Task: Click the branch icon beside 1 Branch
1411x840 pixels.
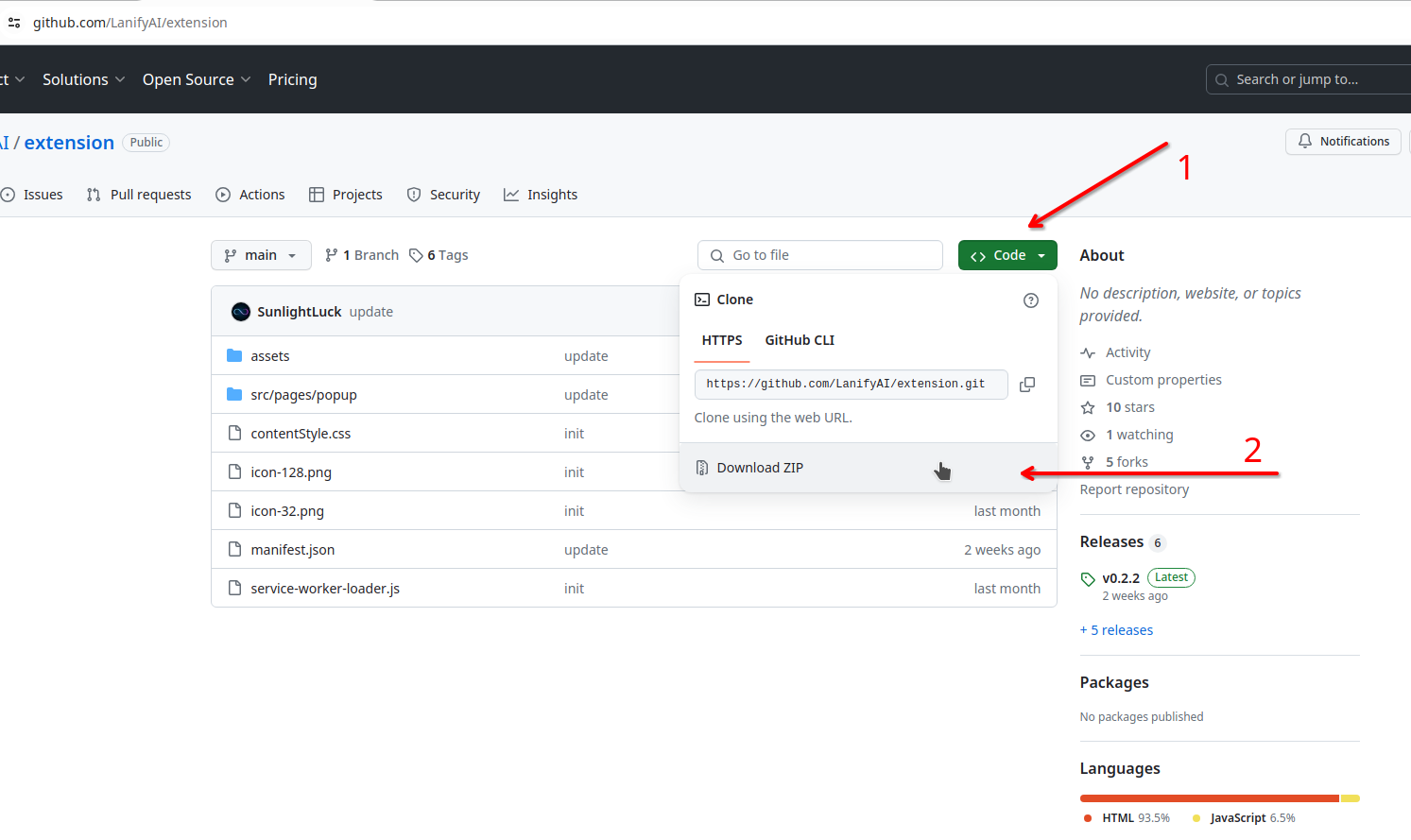Action: (332, 255)
